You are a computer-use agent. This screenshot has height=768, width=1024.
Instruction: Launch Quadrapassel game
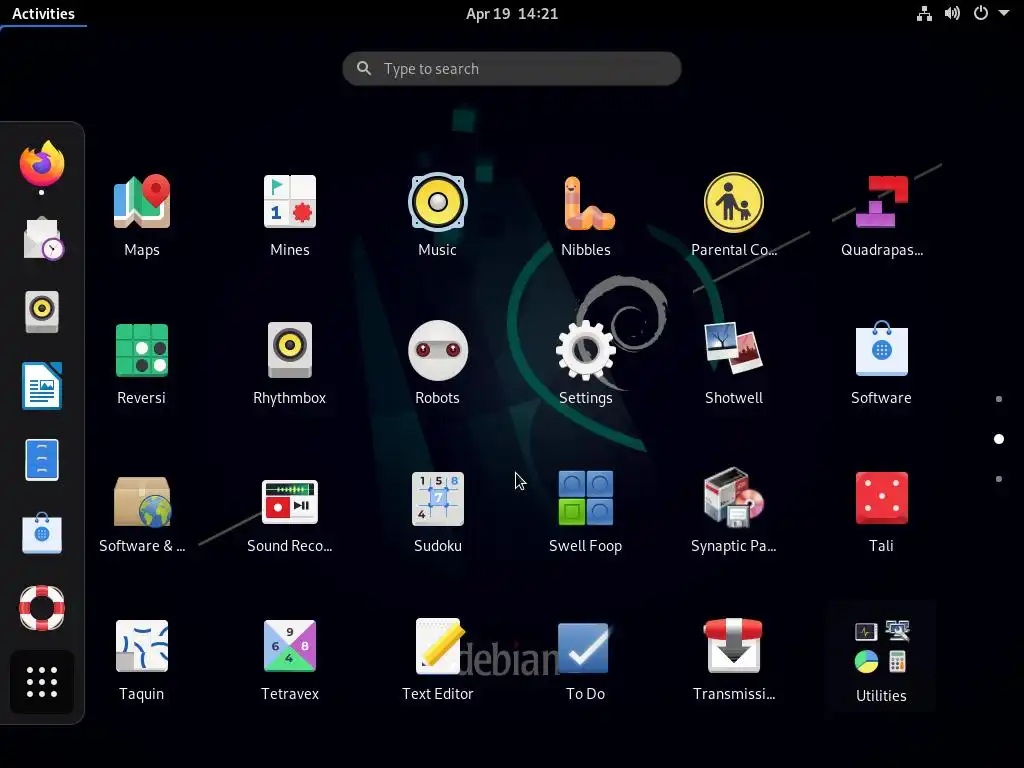click(882, 216)
